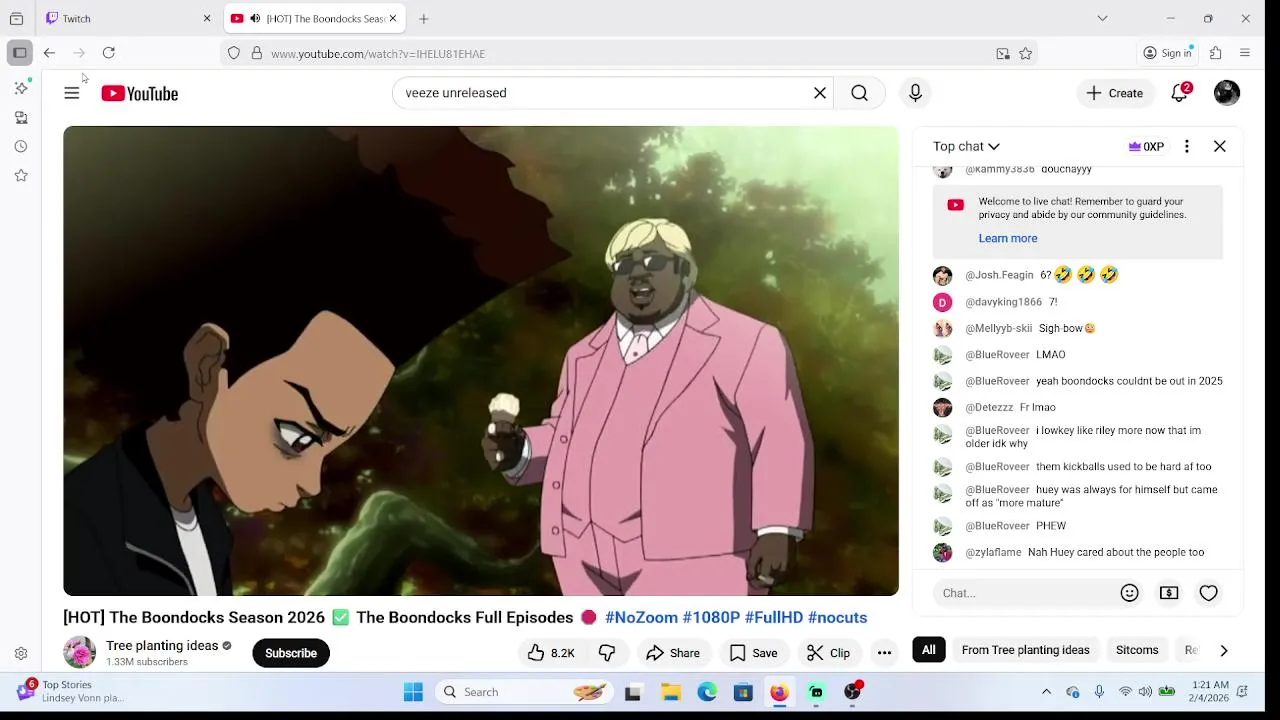Show hidden system tray icons
The width and height of the screenshot is (1280, 720).
[1046, 692]
